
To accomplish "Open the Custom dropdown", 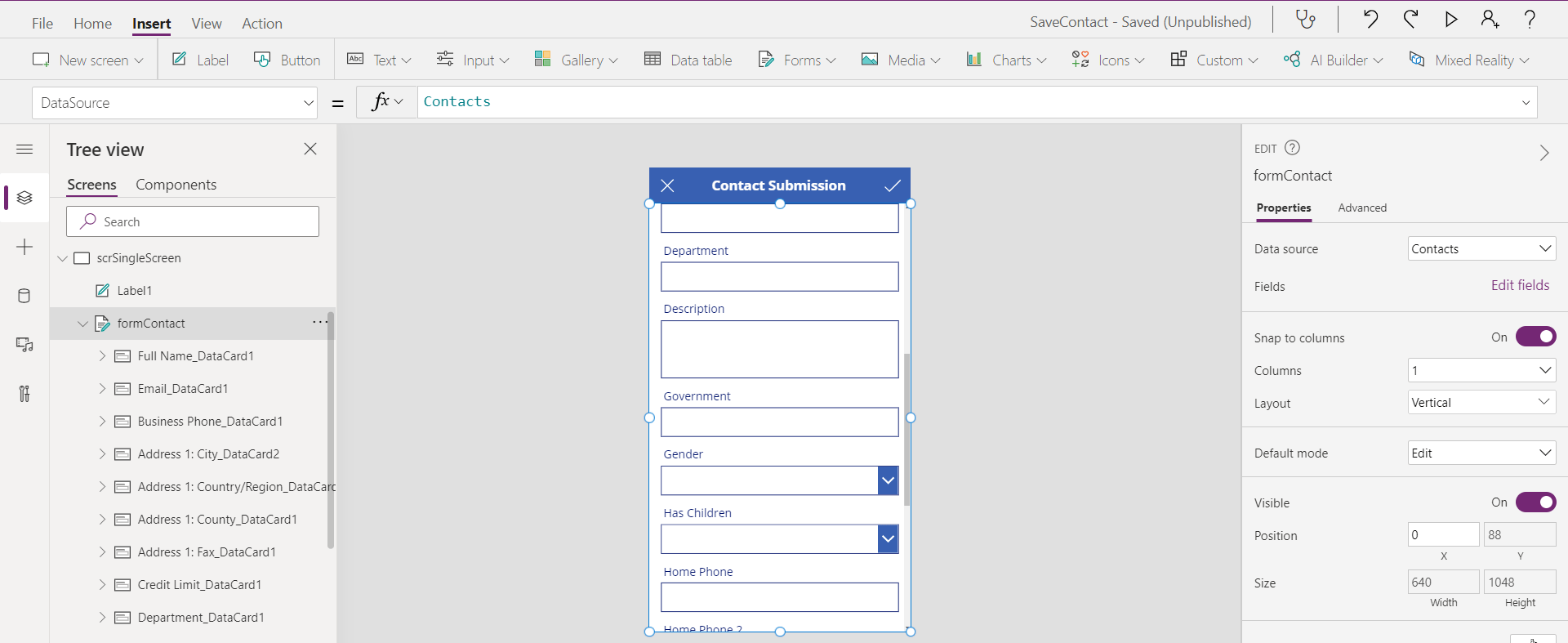I will [x=1214, y=60].
